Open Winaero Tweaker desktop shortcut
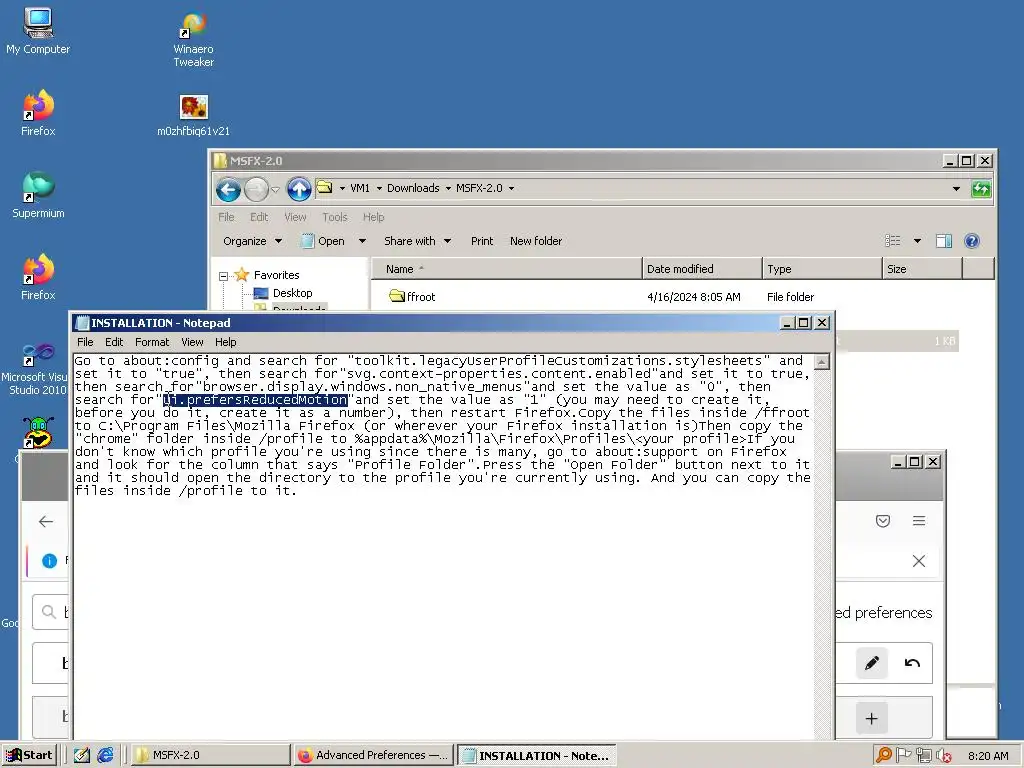This screenshot has height=768, width=1024. (193, 40)
